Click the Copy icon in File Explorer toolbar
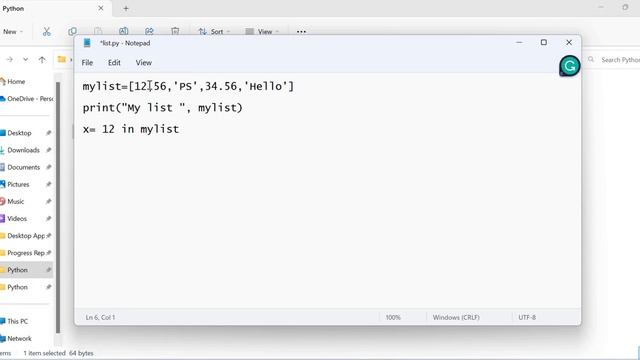The image size is (640, 360). 73,31
